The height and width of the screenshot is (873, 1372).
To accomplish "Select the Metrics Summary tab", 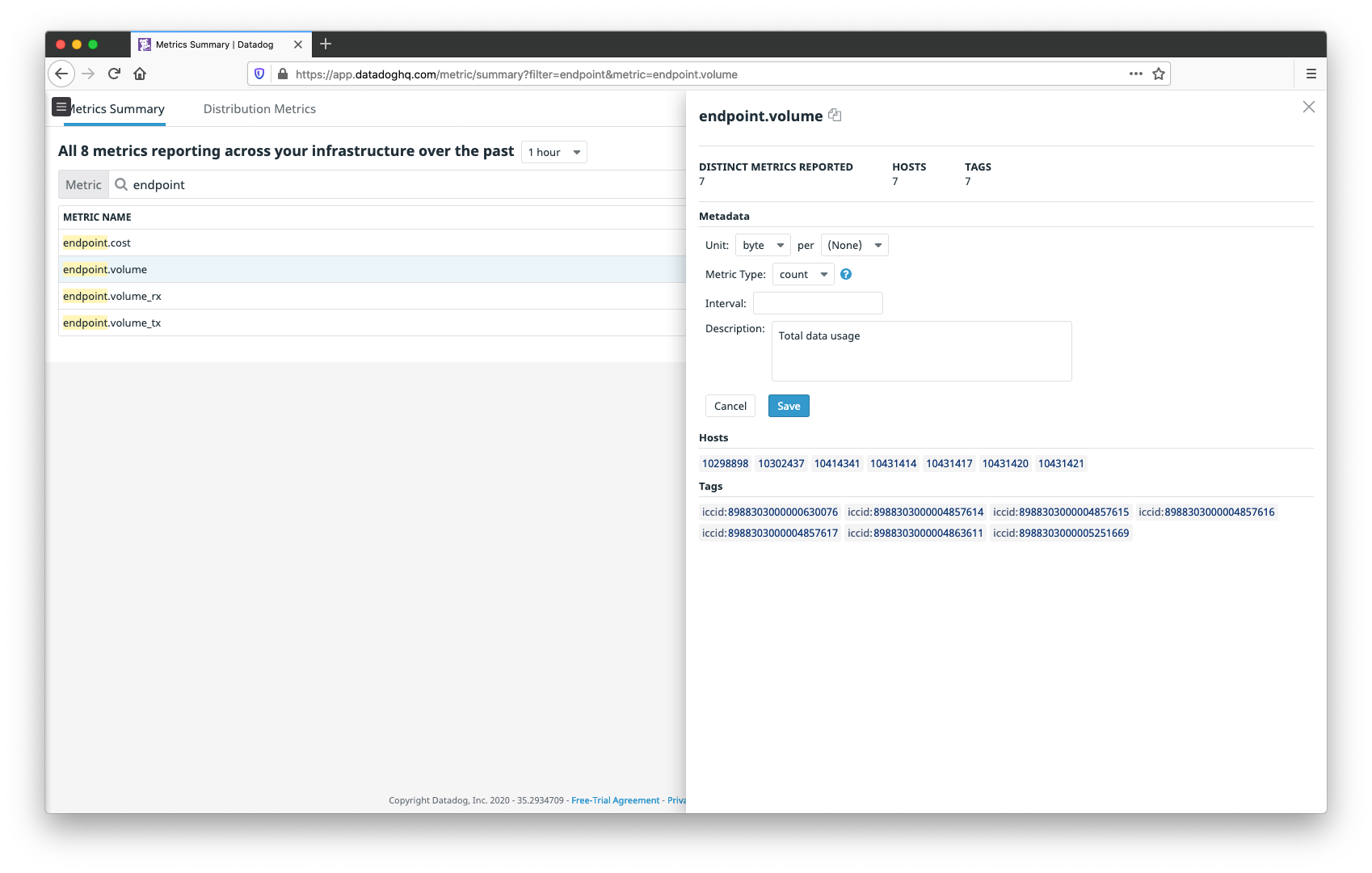I will pos(115,108).
